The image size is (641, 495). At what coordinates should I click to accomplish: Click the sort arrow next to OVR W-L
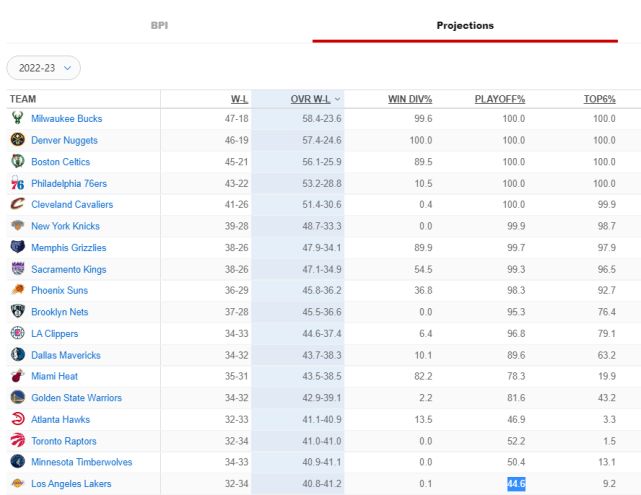(x=337, y=99)
